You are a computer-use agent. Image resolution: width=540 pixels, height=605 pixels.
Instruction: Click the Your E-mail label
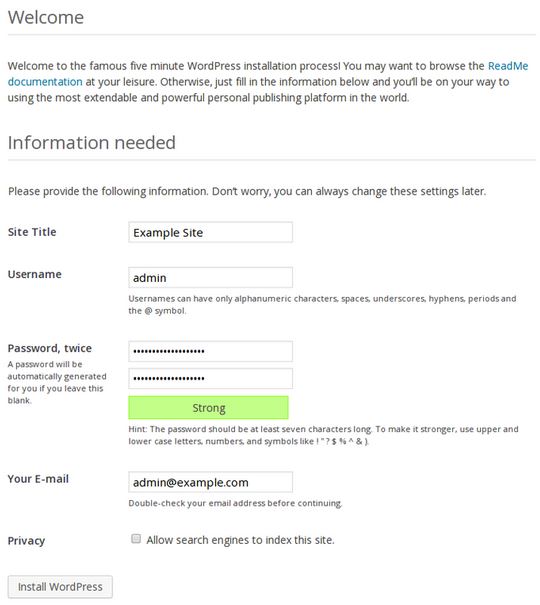click(38, 479)
